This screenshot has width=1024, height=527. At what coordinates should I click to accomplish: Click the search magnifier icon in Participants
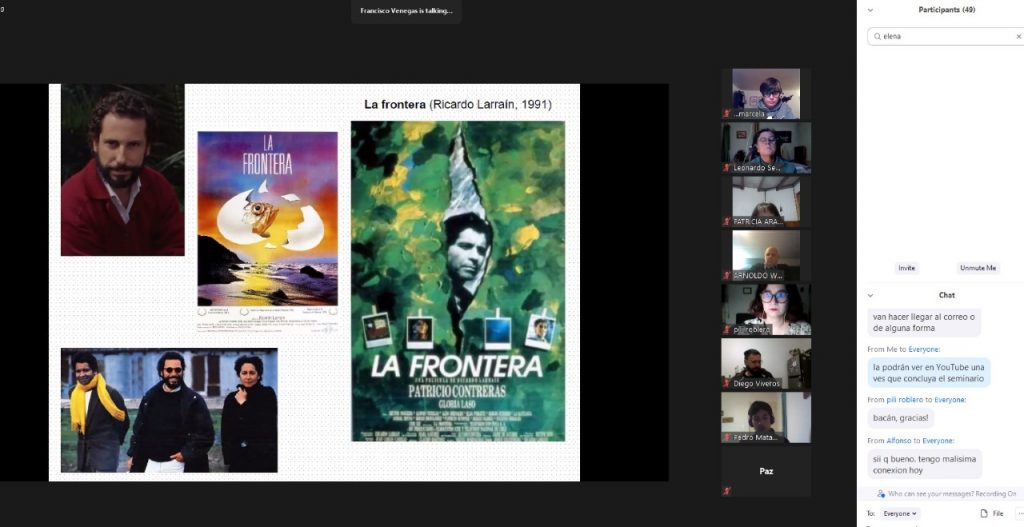coord(877,37)
